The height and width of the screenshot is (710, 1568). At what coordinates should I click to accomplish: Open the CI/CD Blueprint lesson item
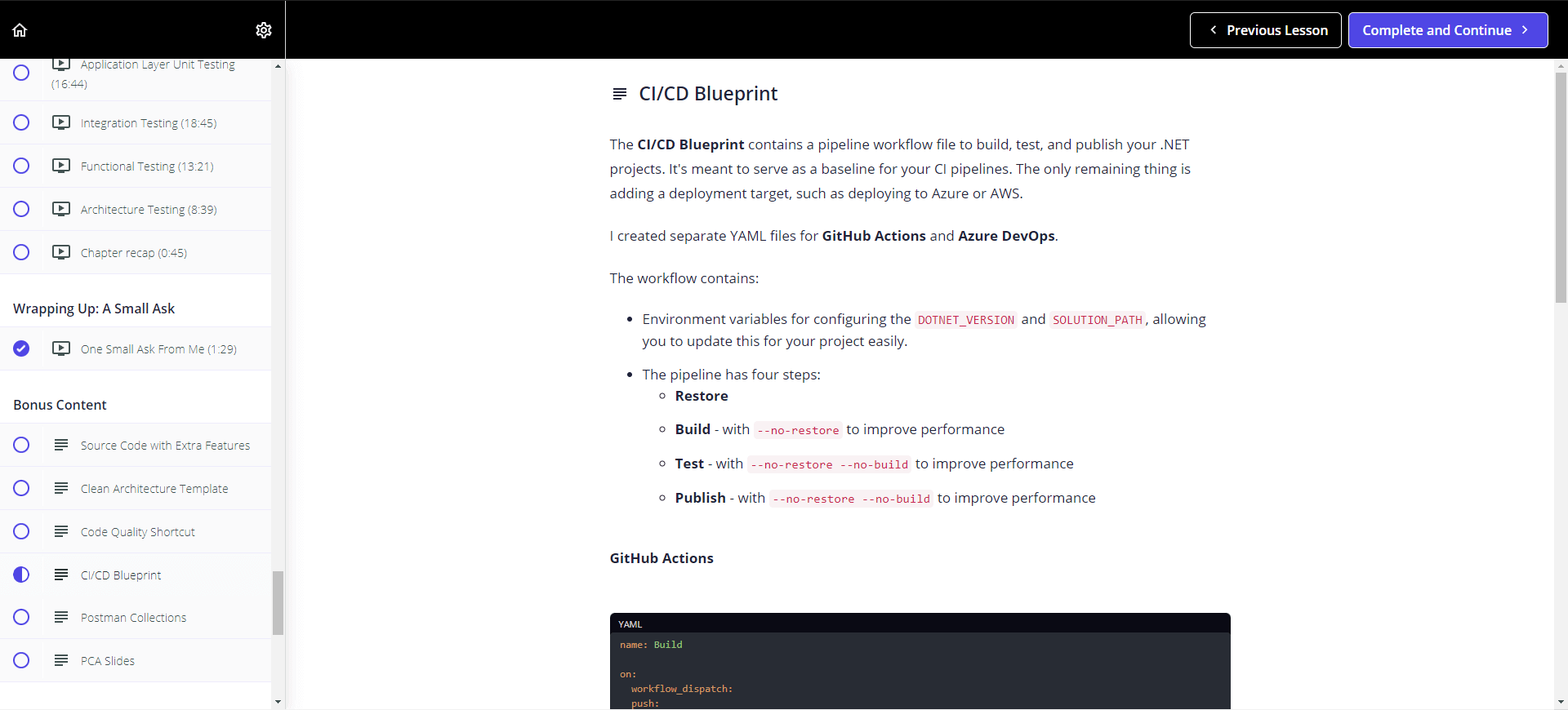[121, 575]
